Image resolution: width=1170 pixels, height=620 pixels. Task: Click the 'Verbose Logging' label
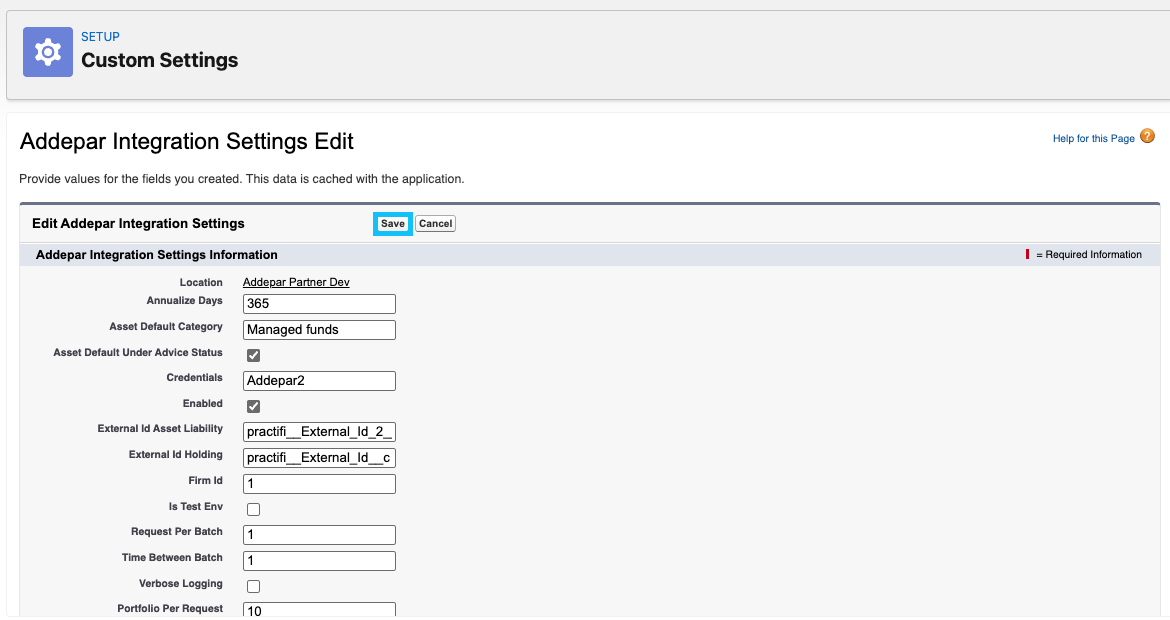click(181, 583)
